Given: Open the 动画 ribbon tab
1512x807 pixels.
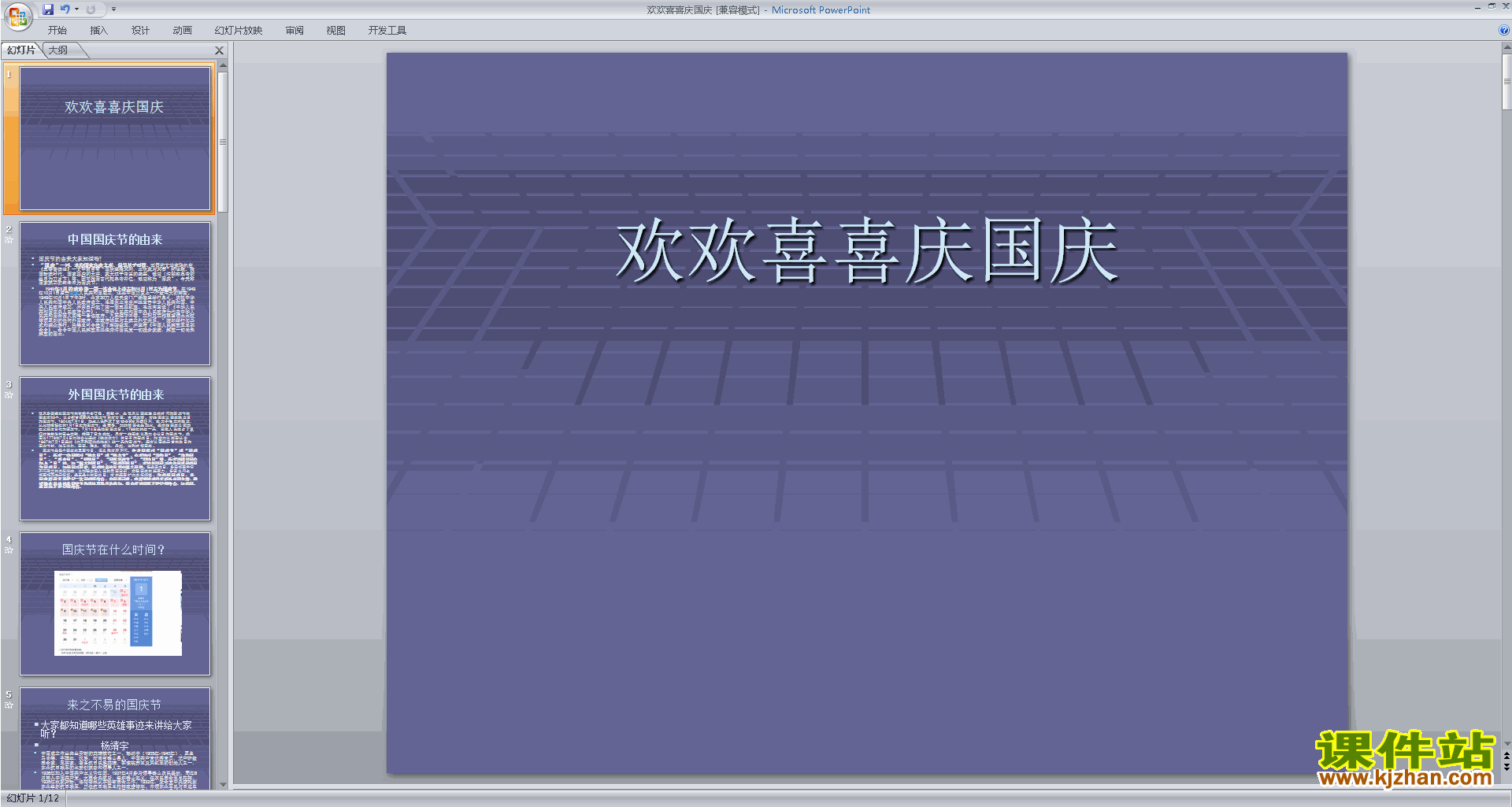Looking at the screenshot, I should [x=182, y=30].
